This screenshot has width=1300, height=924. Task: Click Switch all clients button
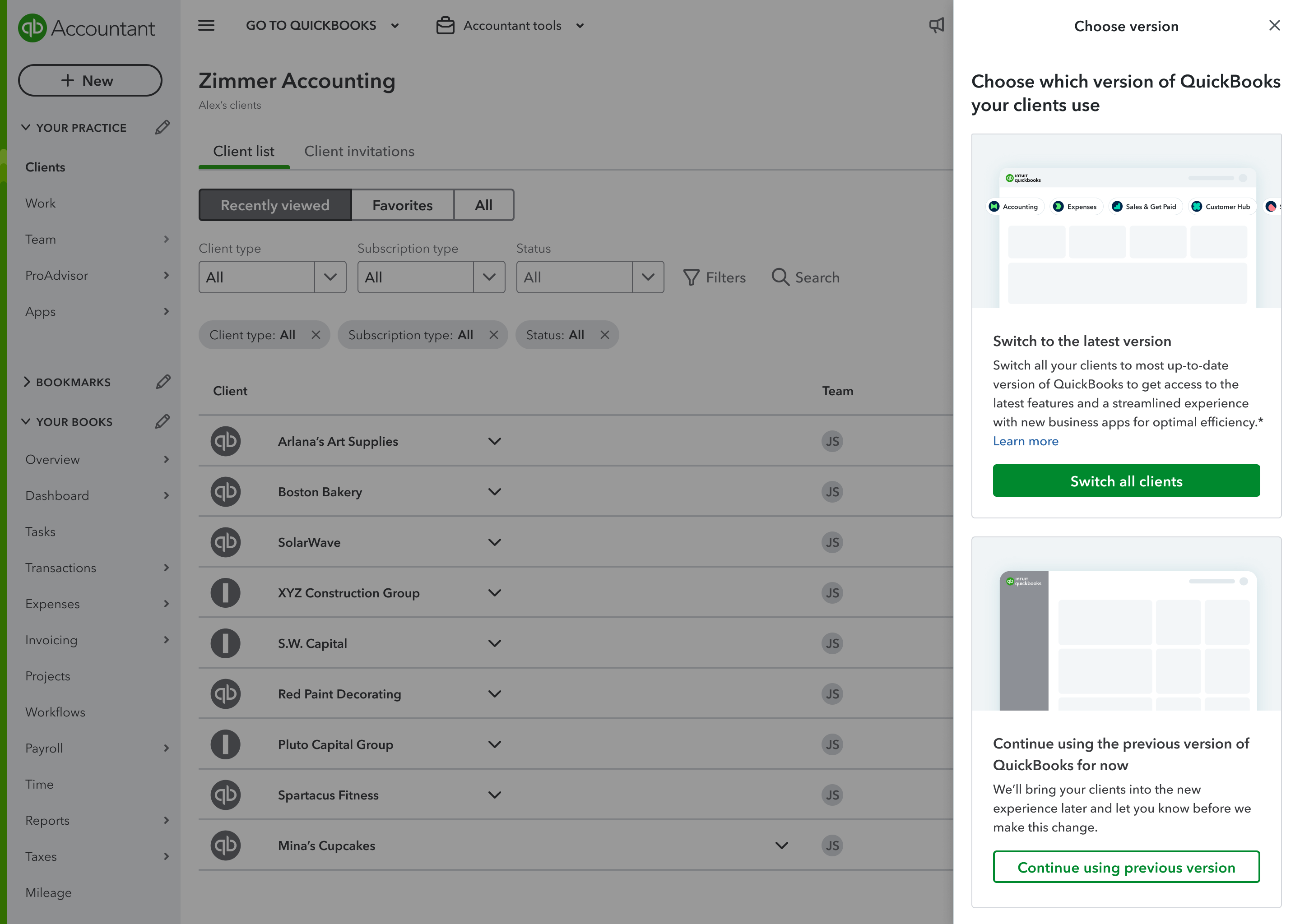coord(1126,481)
